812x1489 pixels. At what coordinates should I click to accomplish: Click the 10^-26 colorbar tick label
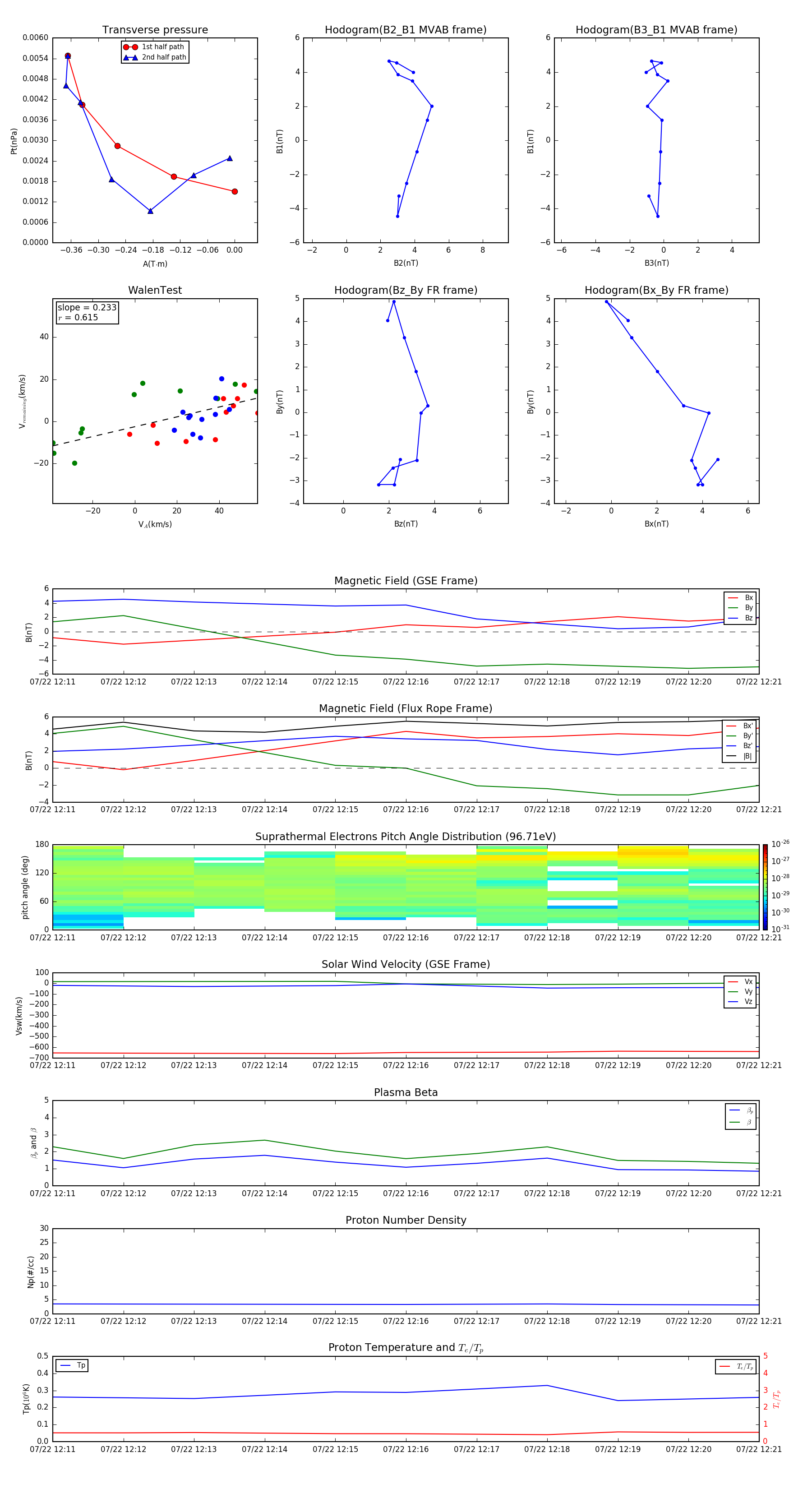coord(780,844)
